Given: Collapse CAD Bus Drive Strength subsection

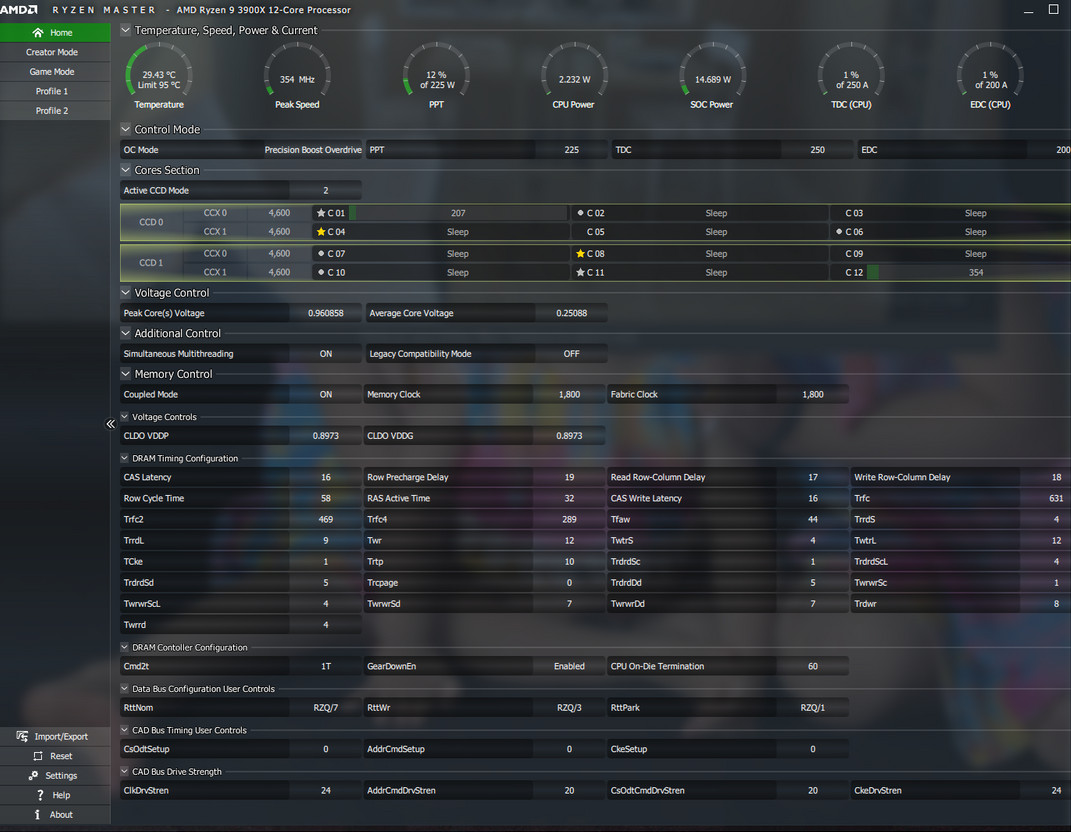Looking at the screenshot, I should (124, 771).
